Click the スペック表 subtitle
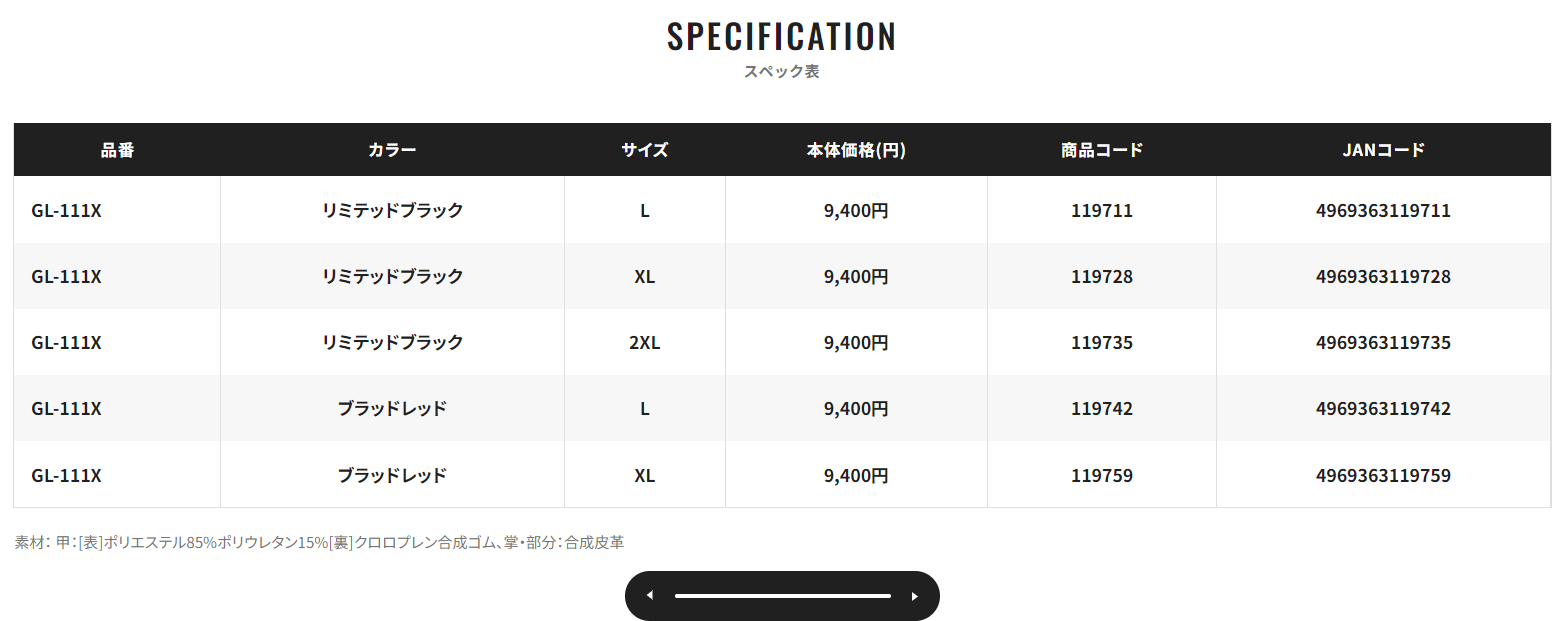Viewport: 1552px width, 621px height. coord(781,72)
